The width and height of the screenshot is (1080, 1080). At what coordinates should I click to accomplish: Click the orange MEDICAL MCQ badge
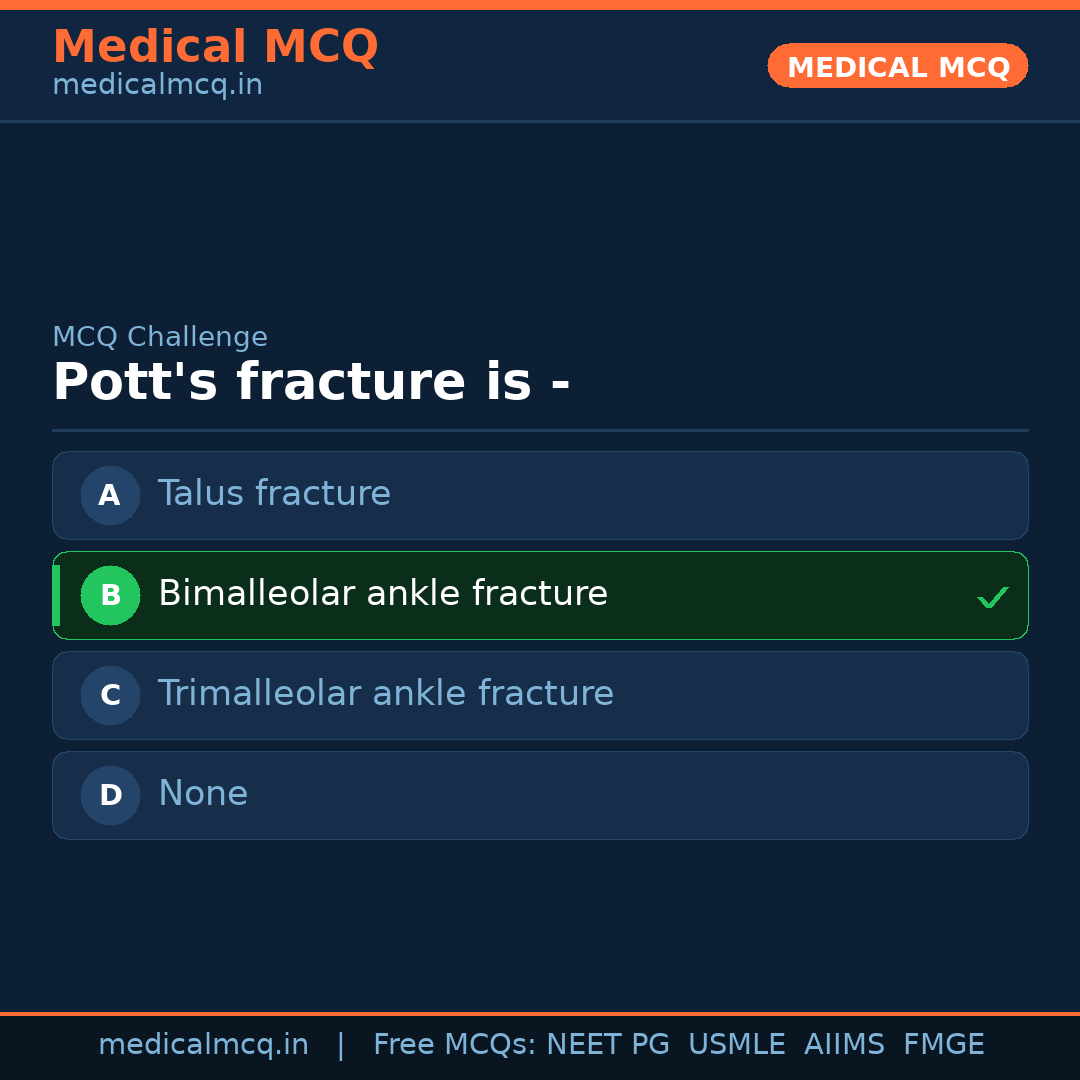898,67
